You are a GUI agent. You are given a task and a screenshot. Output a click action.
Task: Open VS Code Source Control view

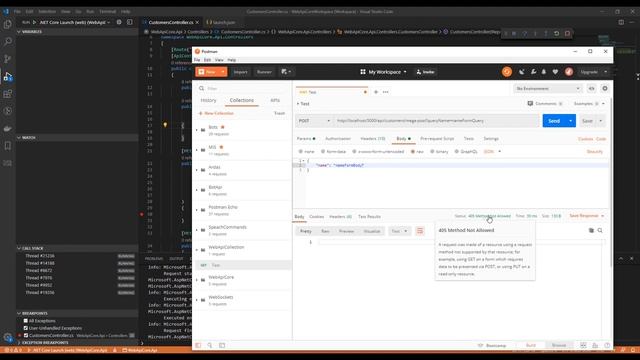(7, 59)
